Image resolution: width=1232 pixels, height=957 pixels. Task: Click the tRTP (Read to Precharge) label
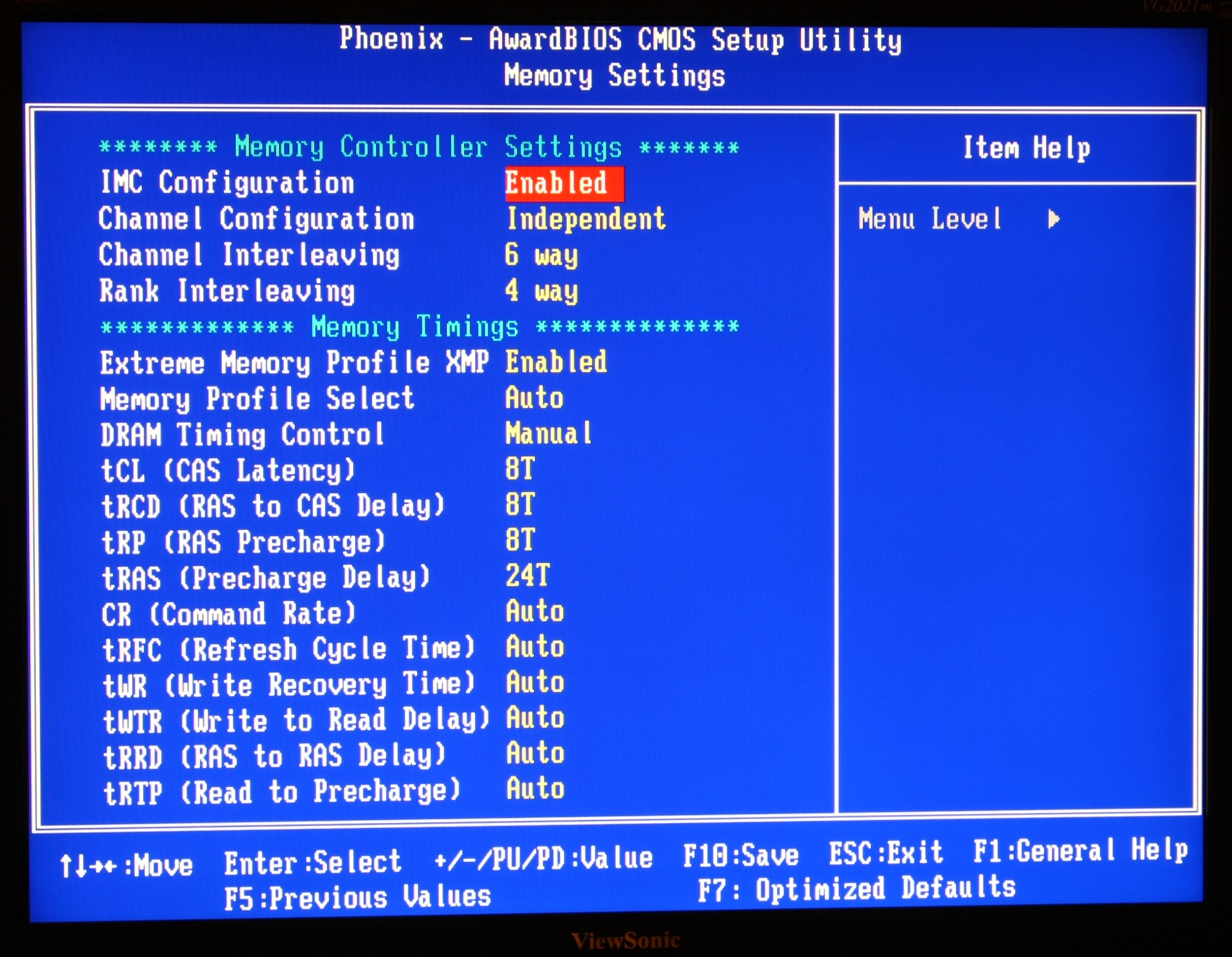282,792
